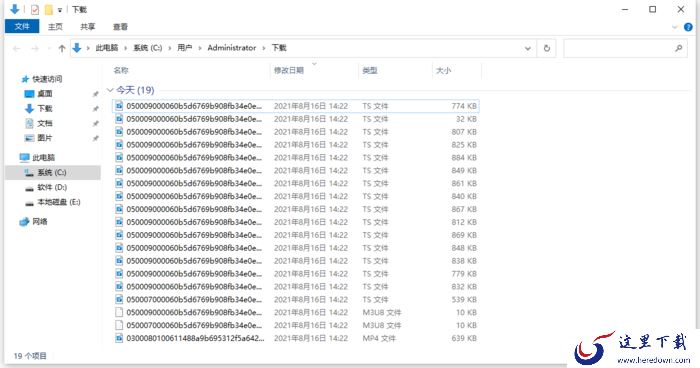The height and width of the screenshot is (368, 700).
Task: Go back with the Back arrow
Action: (17, 48)
